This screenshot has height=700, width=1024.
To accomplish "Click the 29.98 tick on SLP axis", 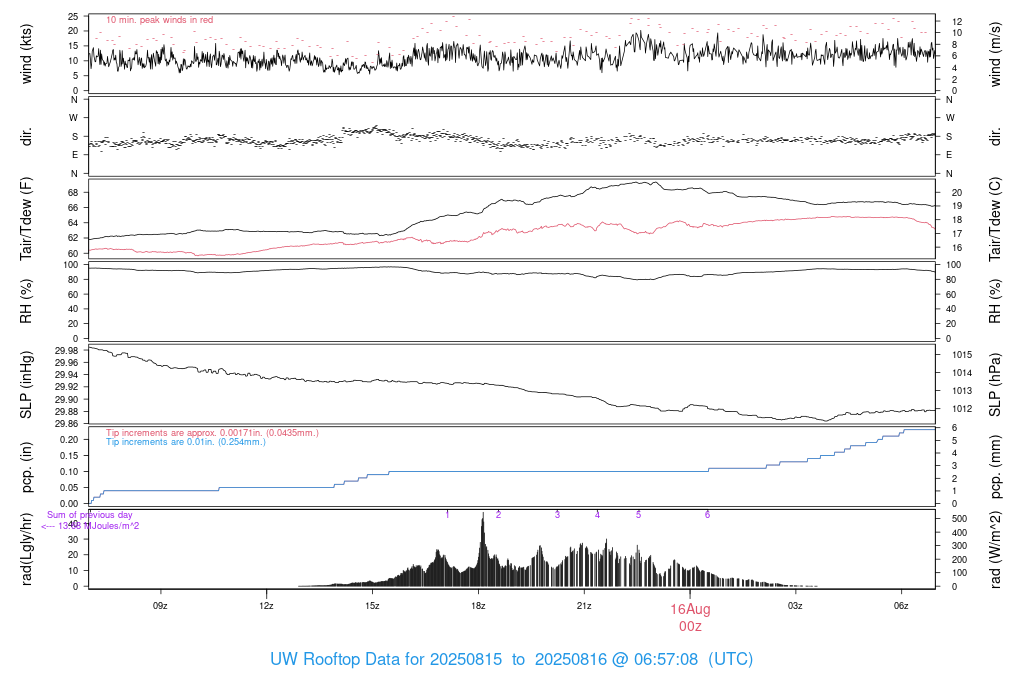I will (67, 351).
